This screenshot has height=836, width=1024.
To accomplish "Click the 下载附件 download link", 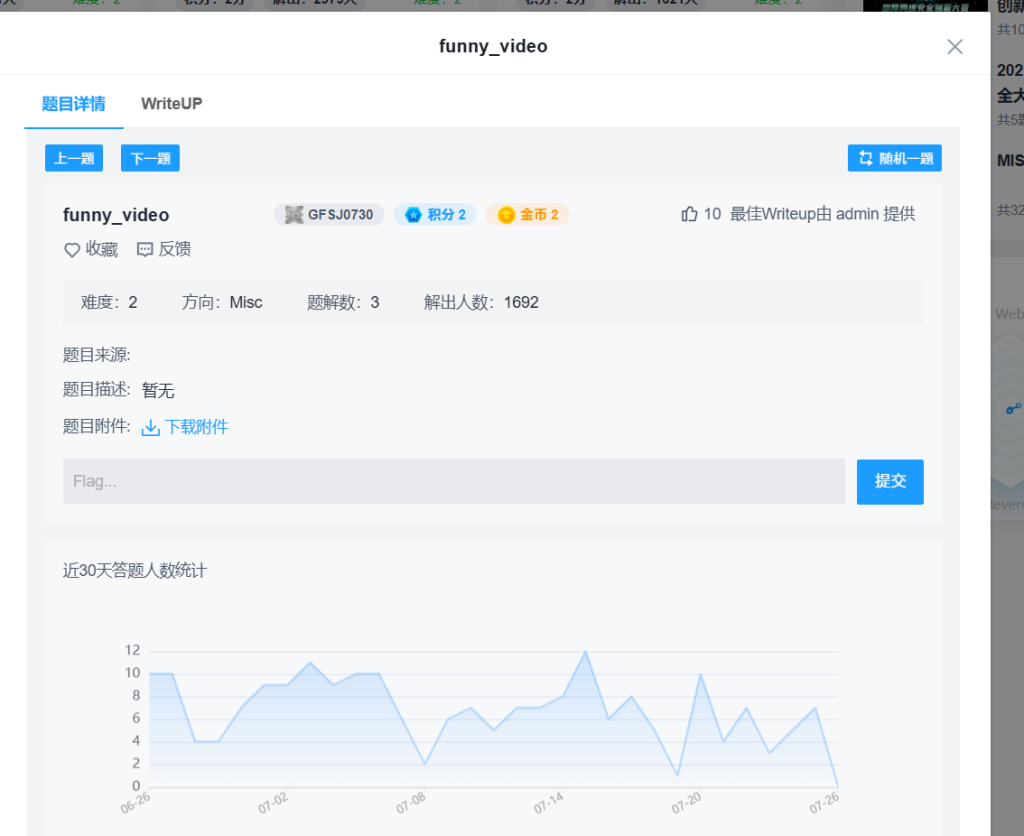I will pos(197,427).
